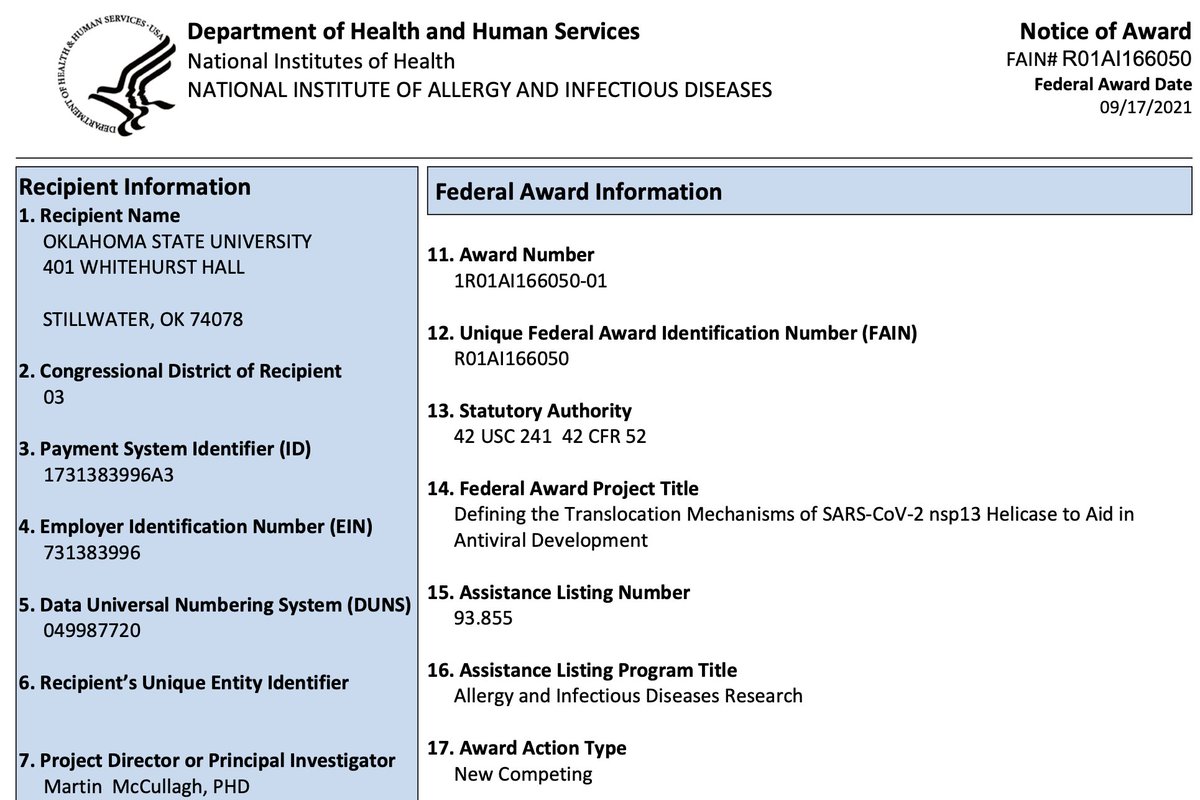Click '3. Payment System Identifier (ID)' label
This screenshot has width=1200, height=800.
click(165, 449)
